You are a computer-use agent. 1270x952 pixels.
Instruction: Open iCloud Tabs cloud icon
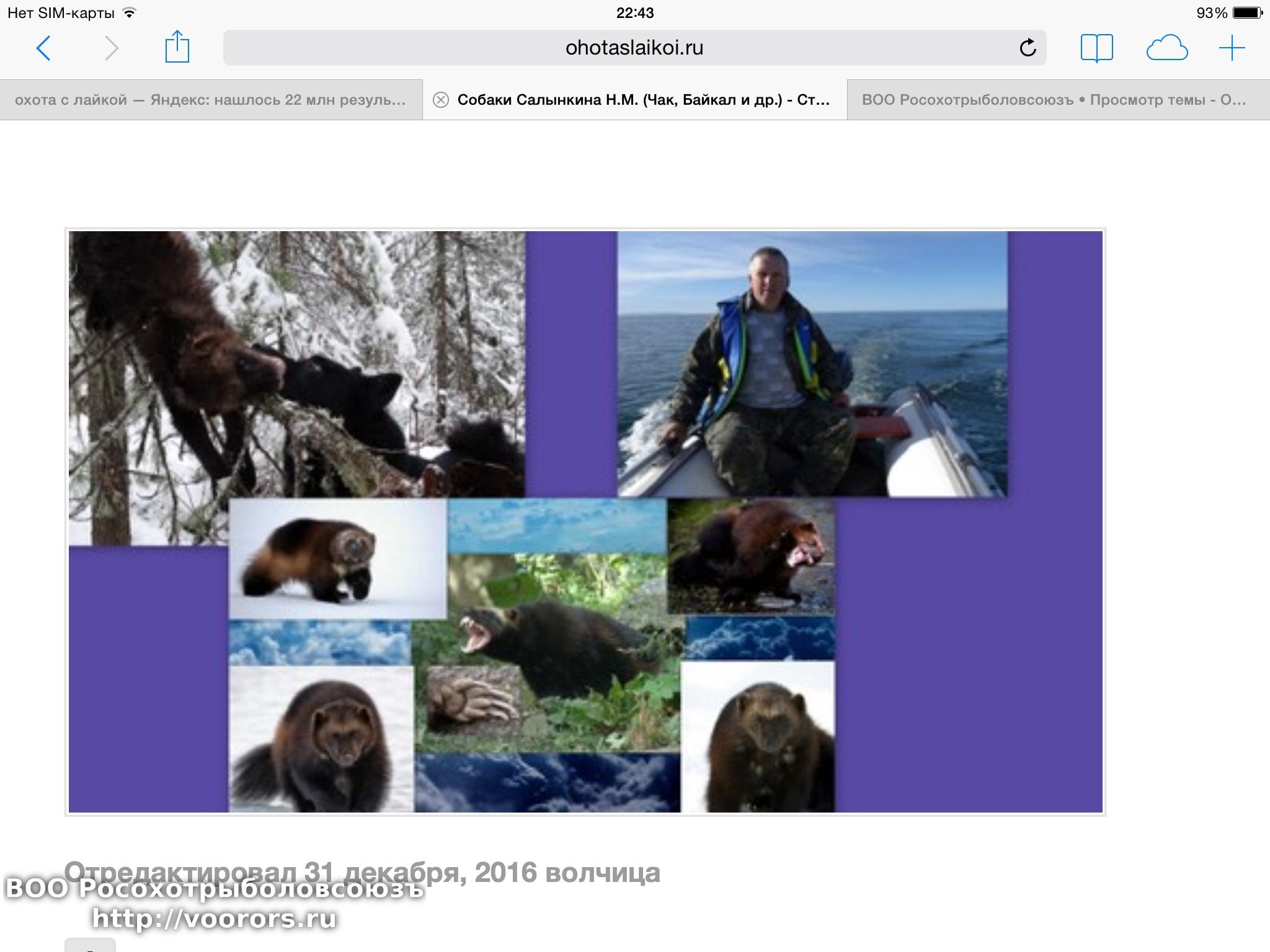pos(1166,48)
